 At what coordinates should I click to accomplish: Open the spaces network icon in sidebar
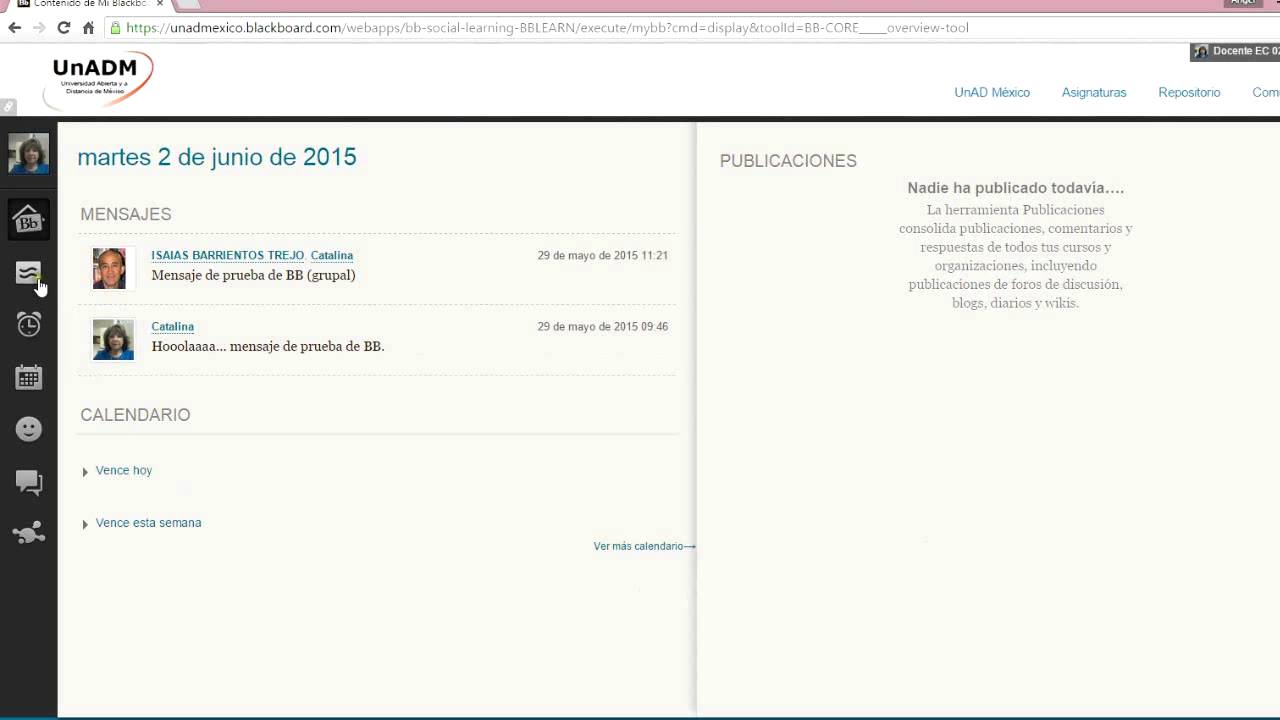point(28,533)
